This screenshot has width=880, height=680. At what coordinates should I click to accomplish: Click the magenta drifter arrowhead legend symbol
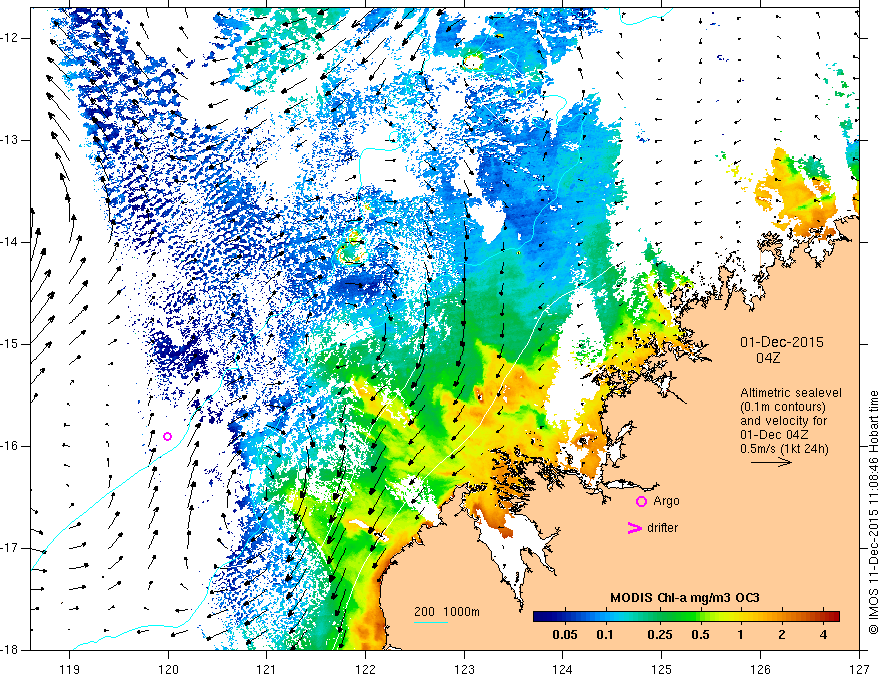[634, 528]
